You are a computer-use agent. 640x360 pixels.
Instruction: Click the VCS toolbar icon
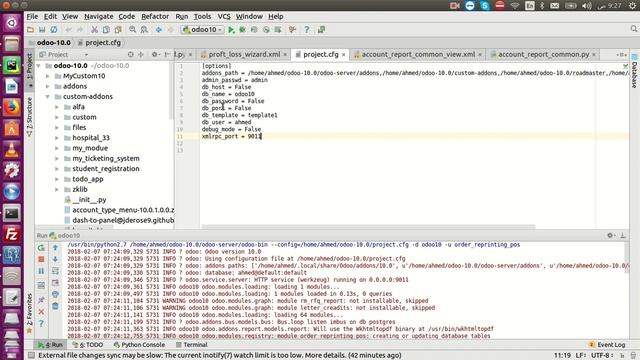[x=322, y=29]
